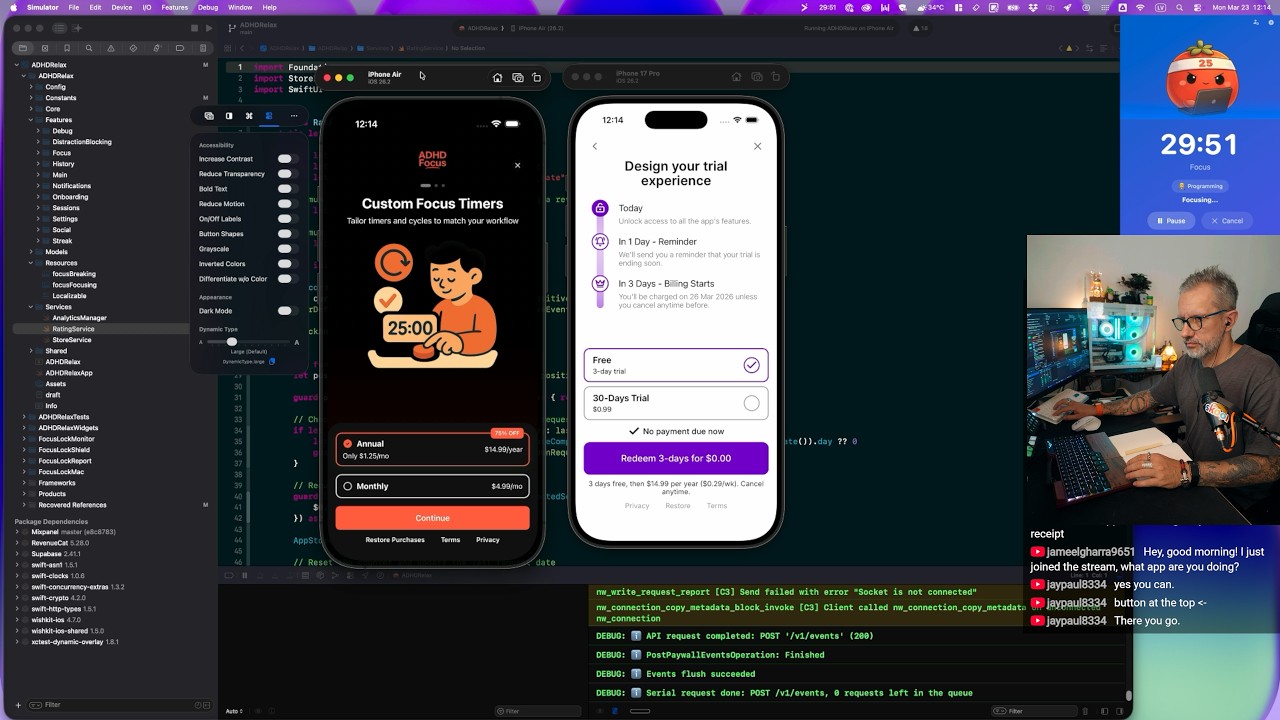Collapse the Features folder in navigator
This screenshot has width=1280, height=720.
(30, 120)
